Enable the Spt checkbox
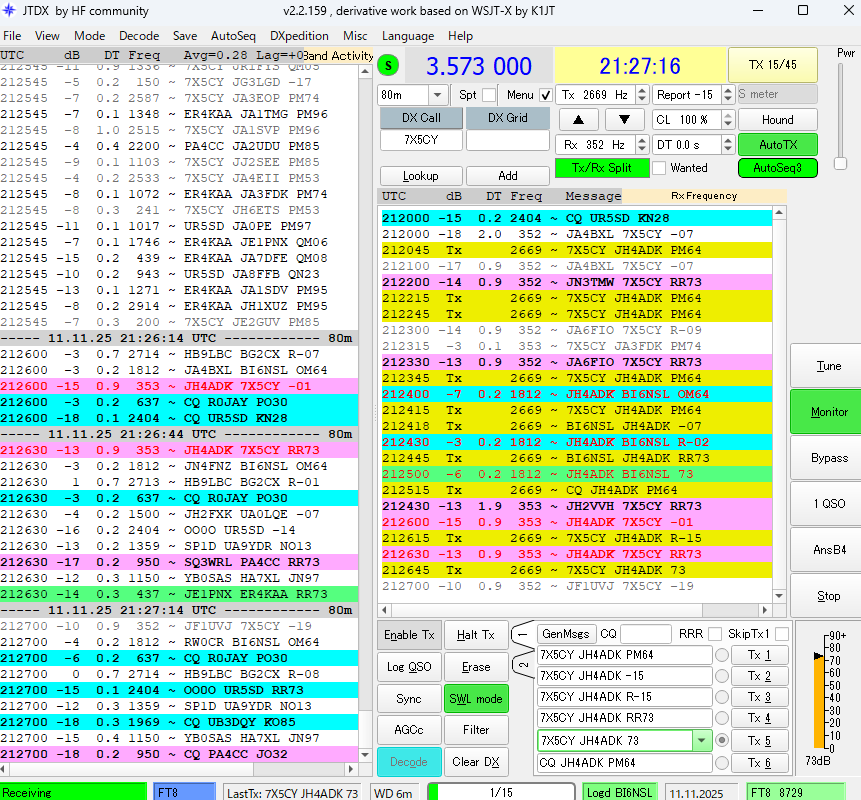 [488, 95]
